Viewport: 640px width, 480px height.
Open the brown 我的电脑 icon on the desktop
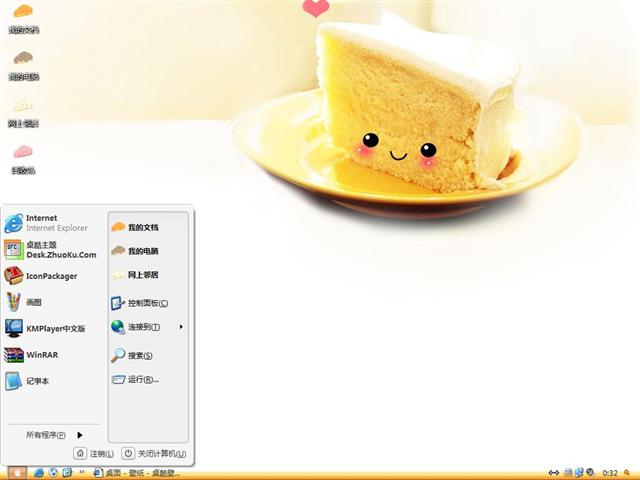[23, 65]
